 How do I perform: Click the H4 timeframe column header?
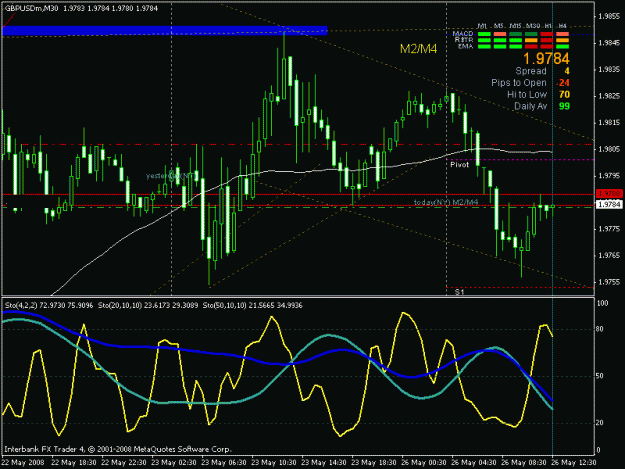(562, 26)
